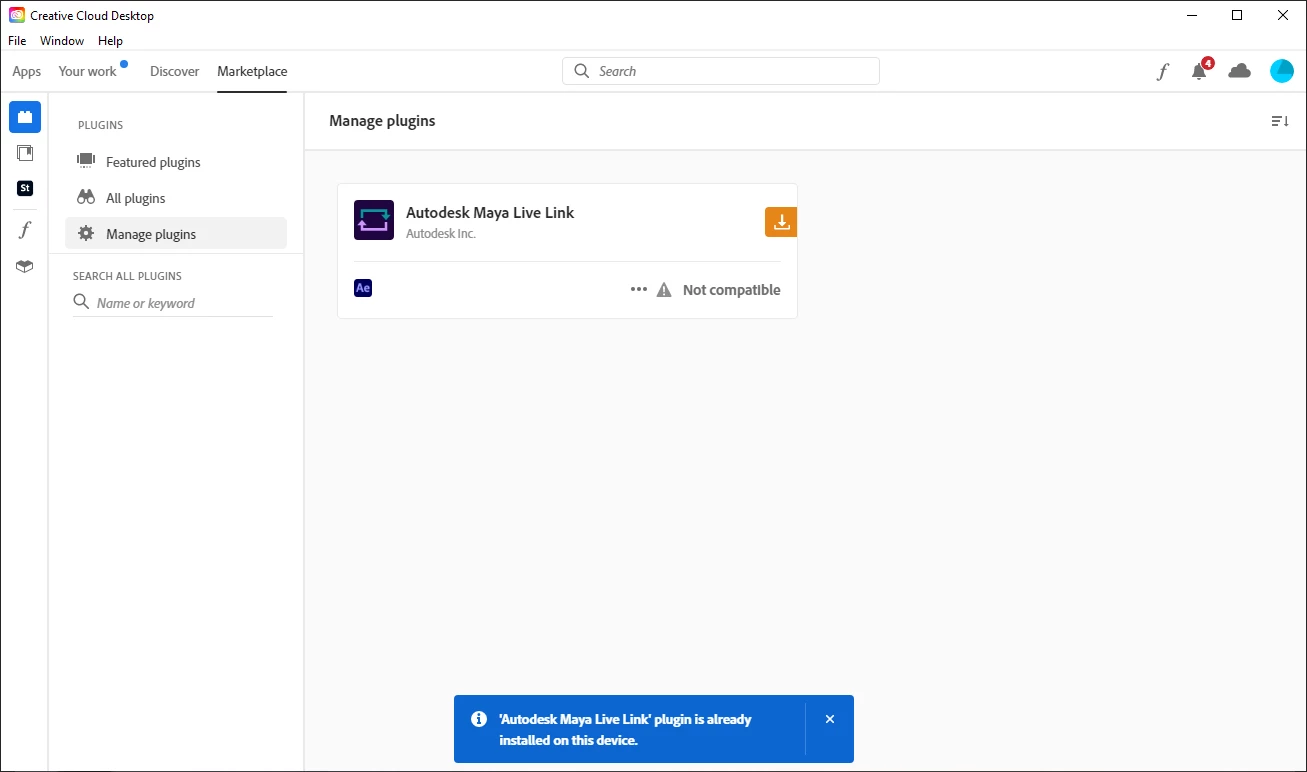Screen dimensions: 1307x772
Task: Click the Creative Cloud app logo
Action: click(17, 15)
